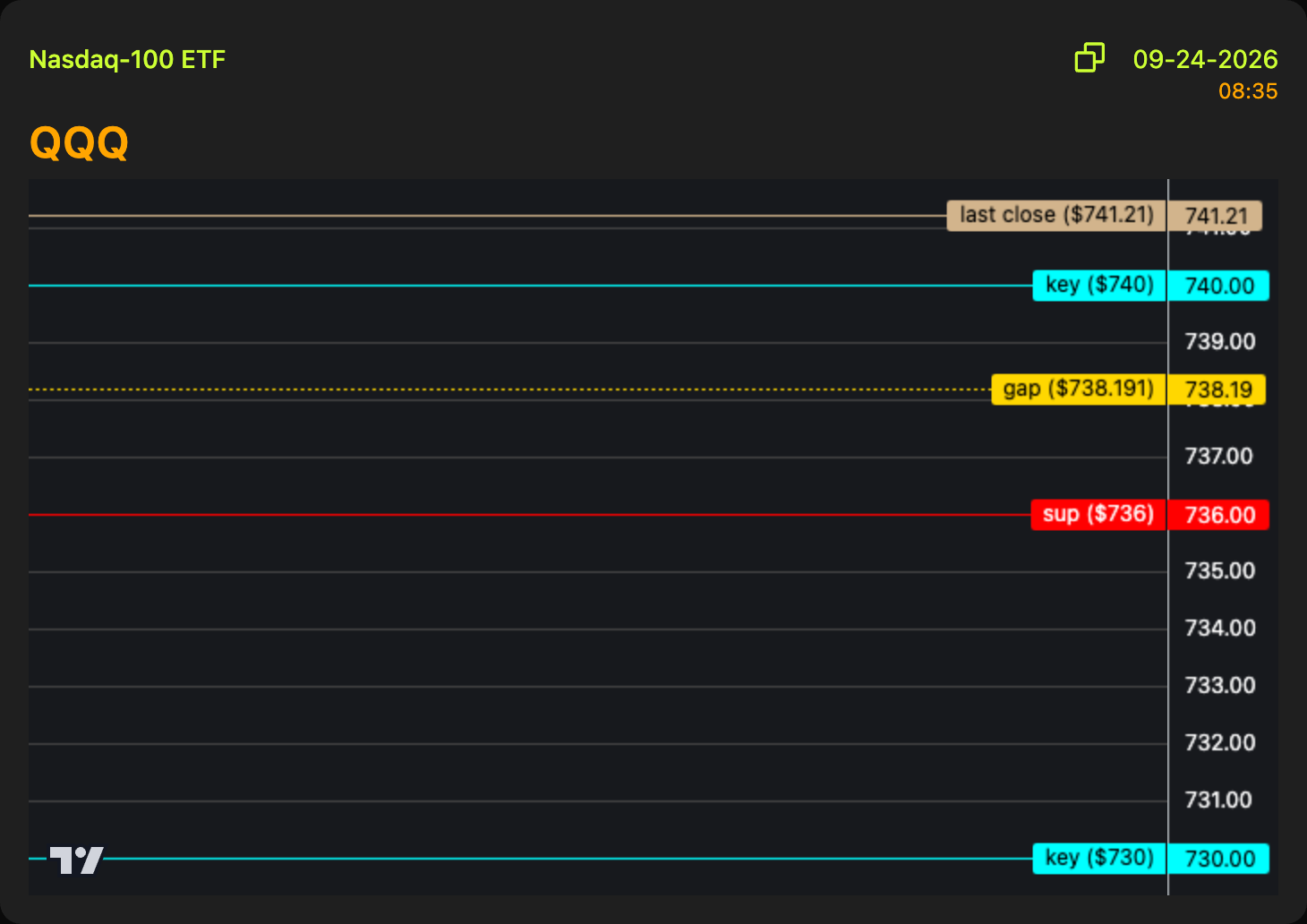
Task: Click the Nasdaq-100 ETF title
Action: click(127, 59)
